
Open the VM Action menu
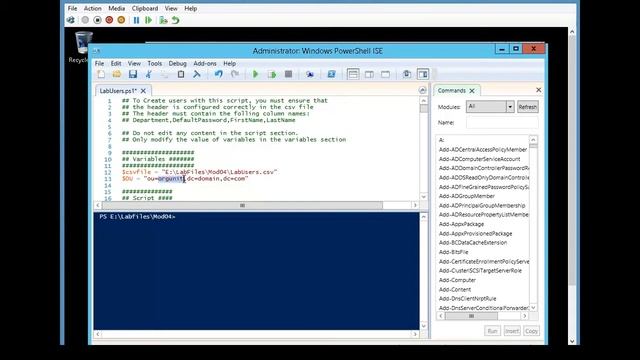(x=93, y=9)
